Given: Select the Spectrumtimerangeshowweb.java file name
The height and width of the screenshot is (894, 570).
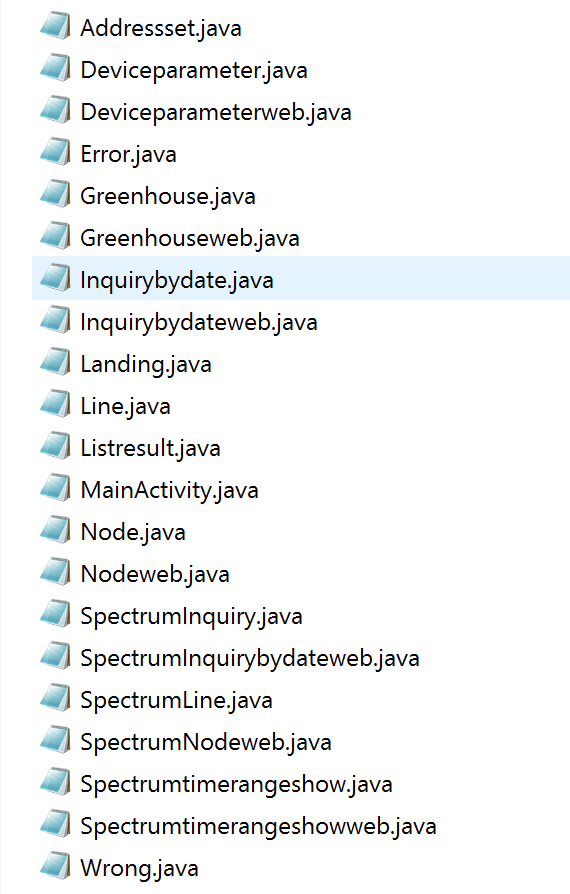Looking at the screenshot, I should pyautogui.click(x=258, y=827).
